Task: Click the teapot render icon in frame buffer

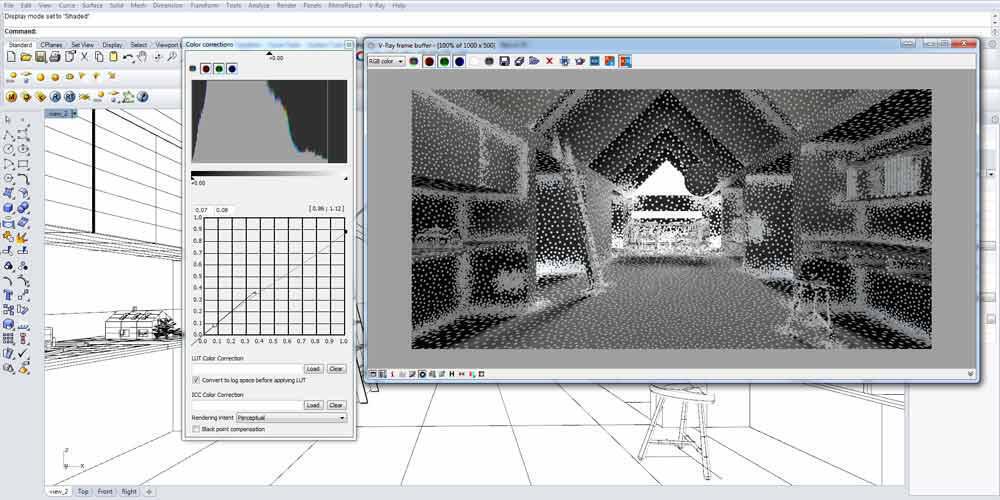Action: pyautogui.click(x=579, y=61)
